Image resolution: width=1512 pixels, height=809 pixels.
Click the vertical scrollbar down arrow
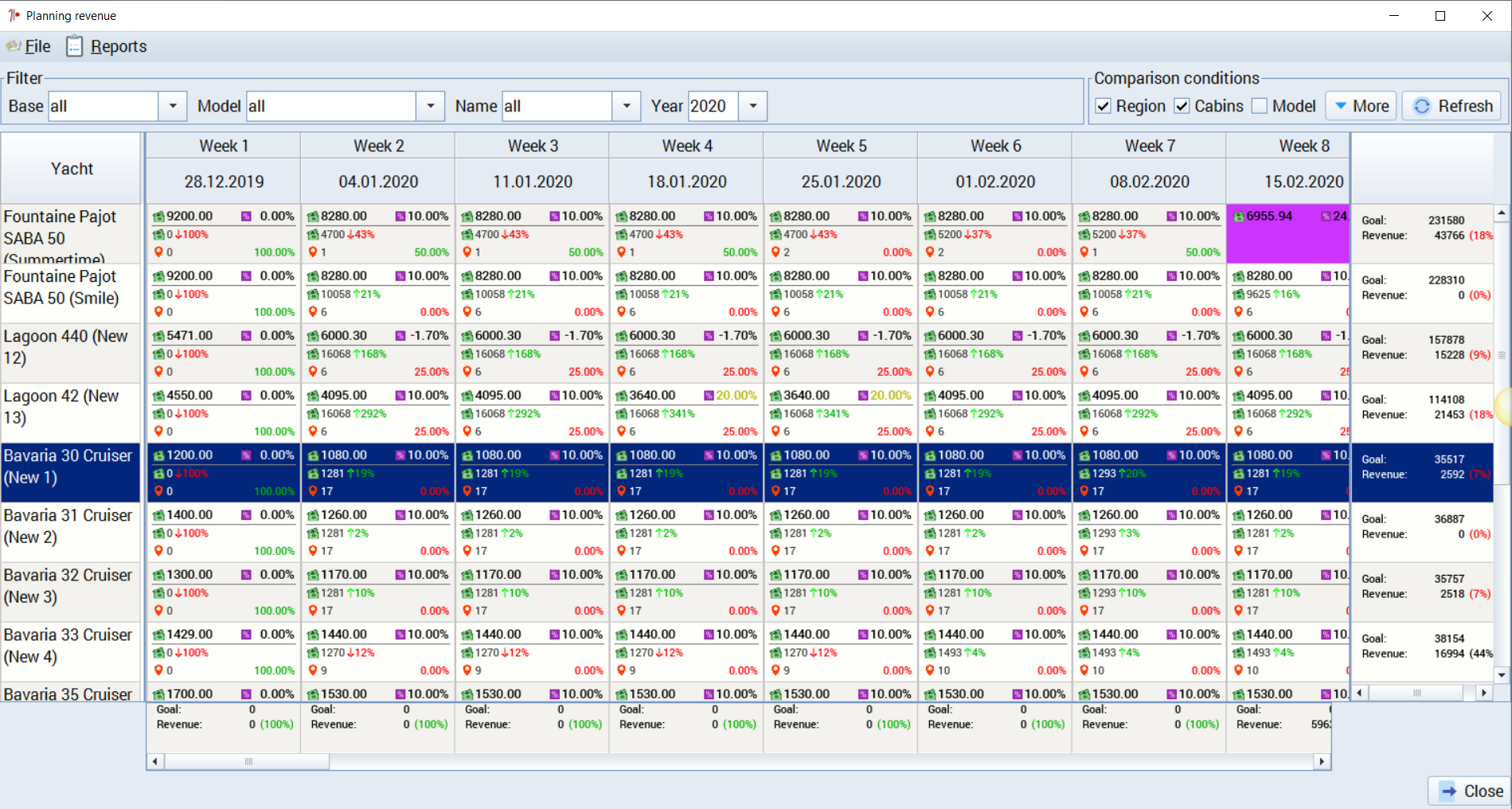1502,674
